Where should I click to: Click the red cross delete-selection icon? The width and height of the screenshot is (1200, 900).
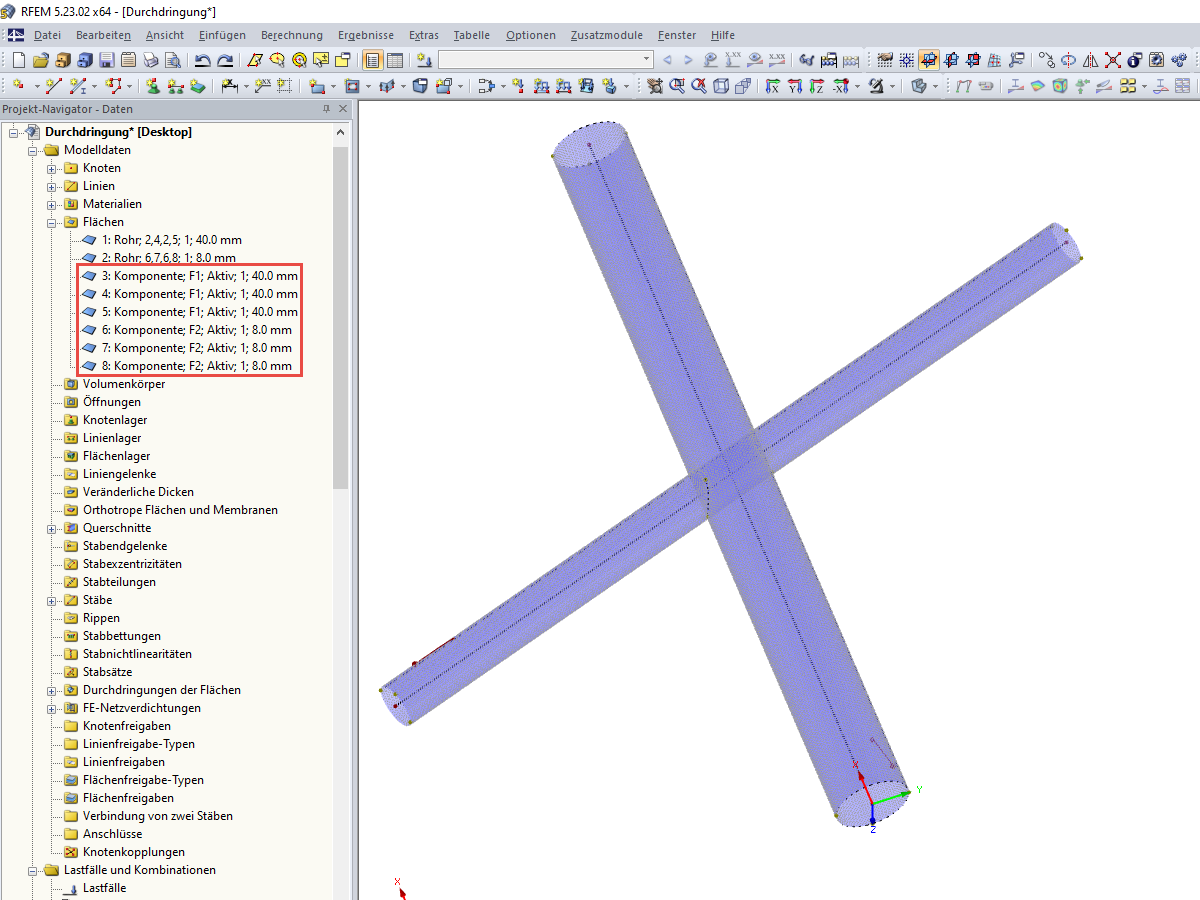click(1112, 60)
